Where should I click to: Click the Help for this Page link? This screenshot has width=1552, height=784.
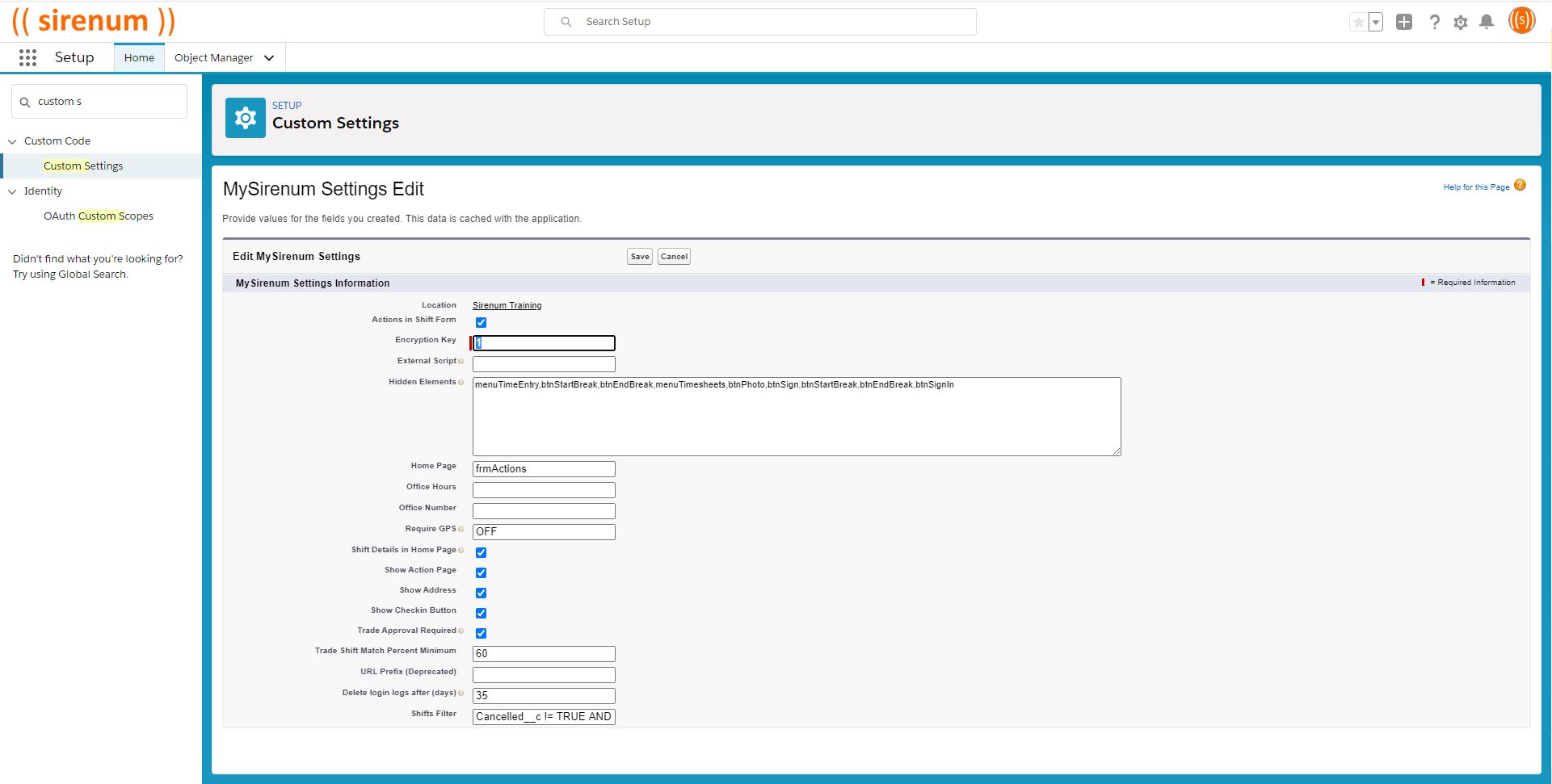1476,187
